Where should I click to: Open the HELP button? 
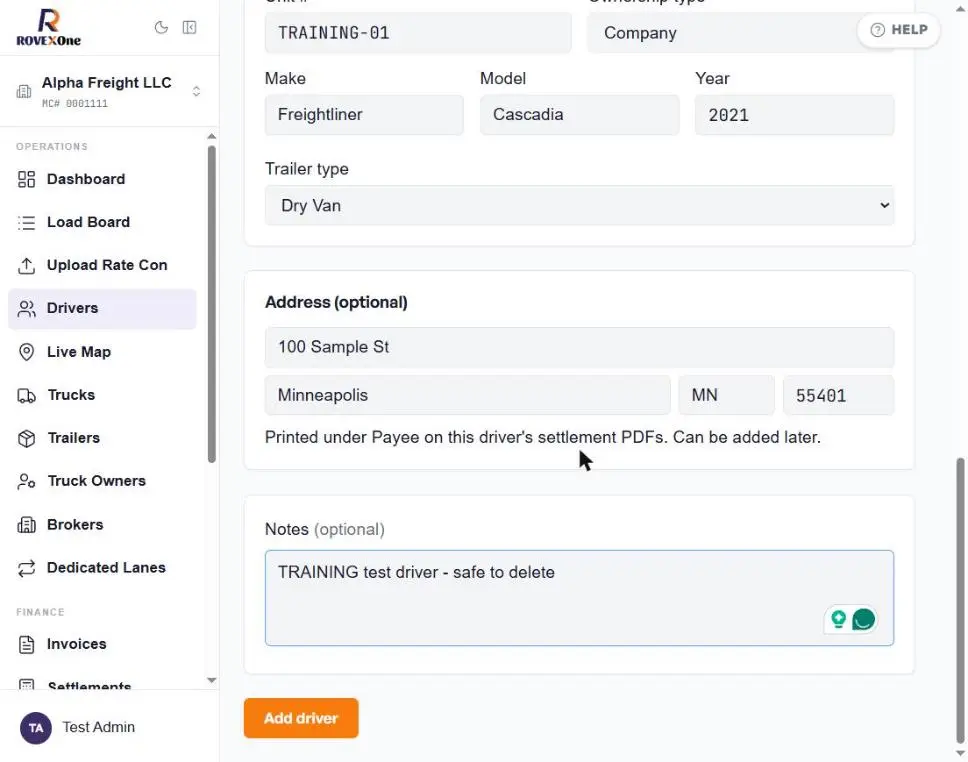tap(898, 30)
